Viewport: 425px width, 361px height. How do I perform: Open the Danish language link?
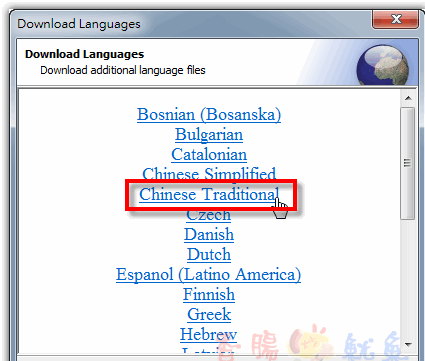point(209,234)
